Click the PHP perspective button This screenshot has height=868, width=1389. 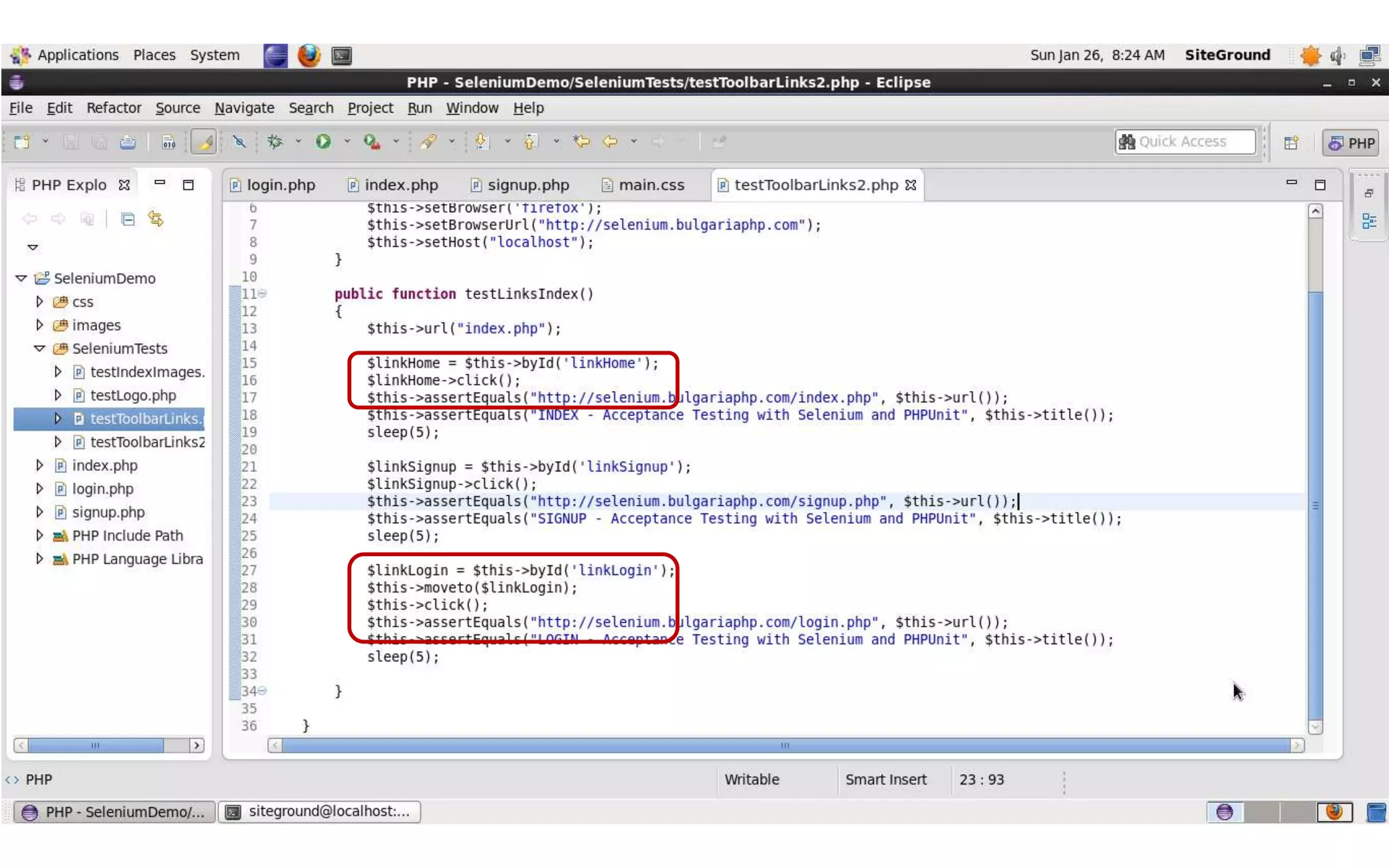[1351, 143]
